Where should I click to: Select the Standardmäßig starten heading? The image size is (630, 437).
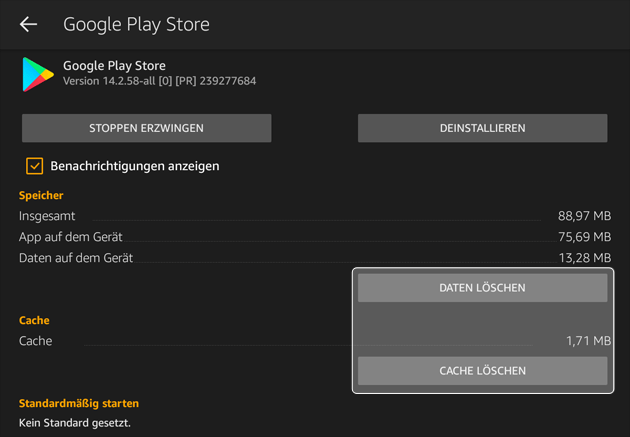[79, 403]
